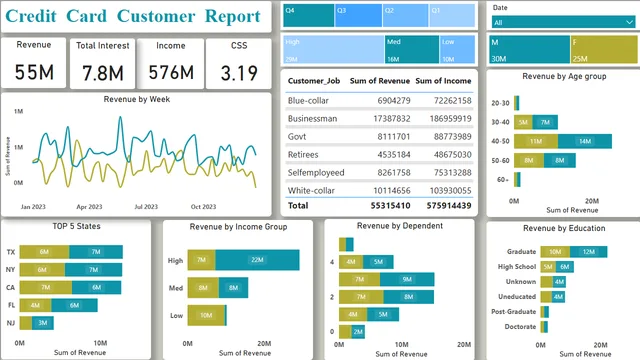
Task: Click the FL teal 6M bar segment
Action: click(74, 305)
